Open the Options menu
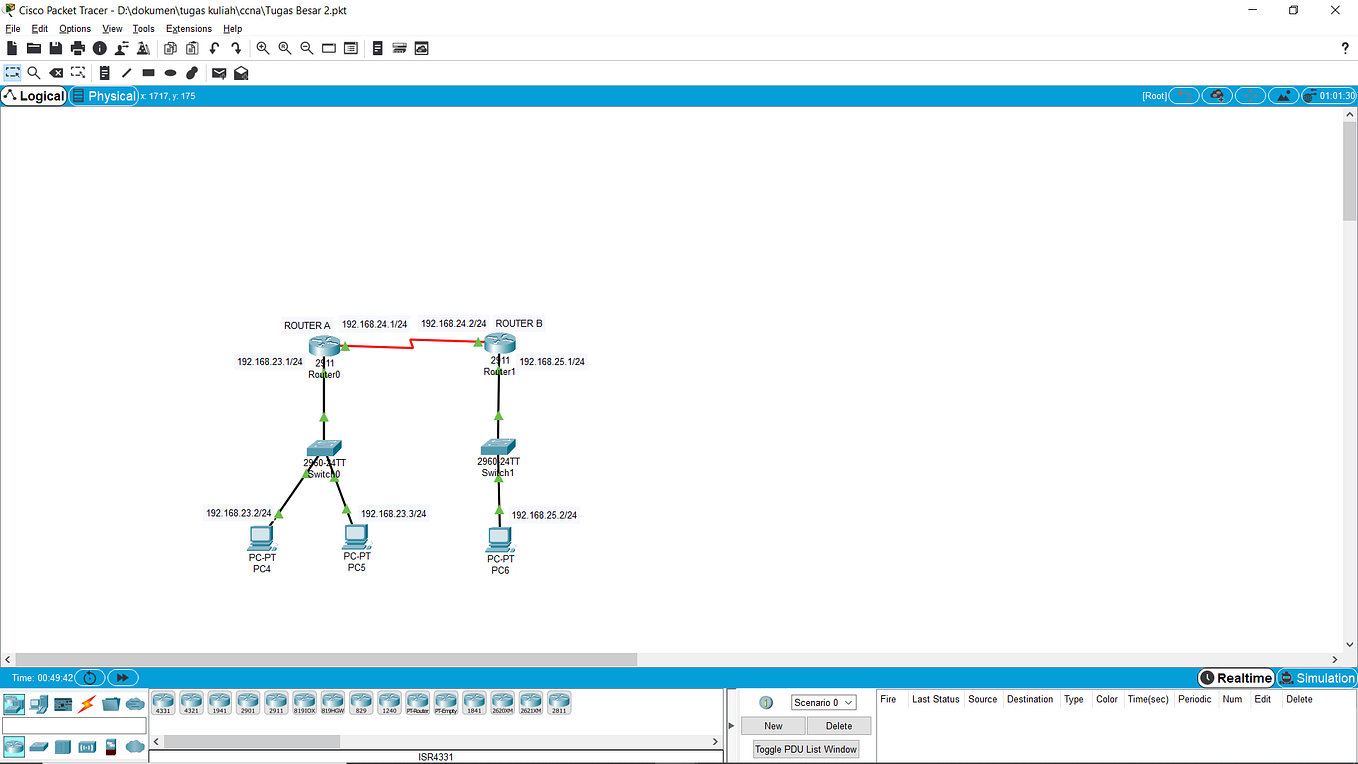 coord(75,29)
